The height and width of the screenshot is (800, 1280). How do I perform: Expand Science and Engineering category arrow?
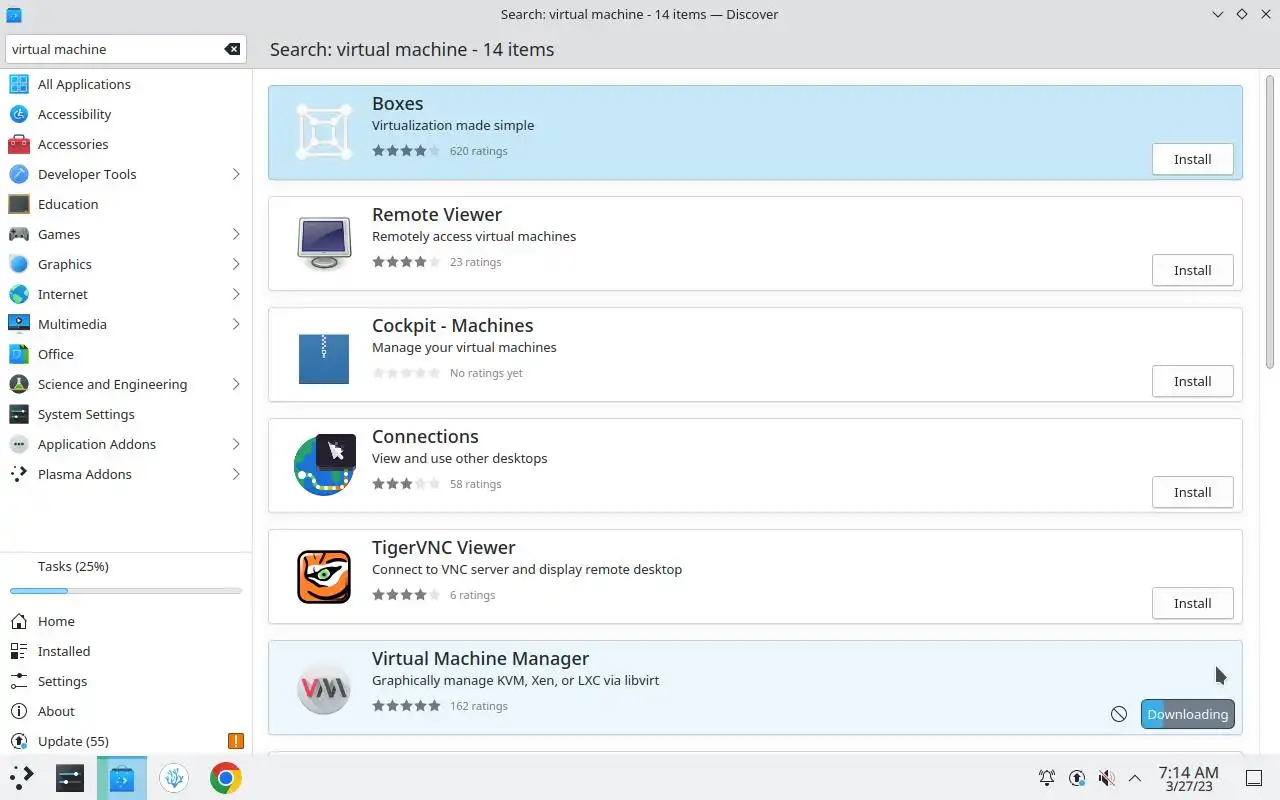236,384
